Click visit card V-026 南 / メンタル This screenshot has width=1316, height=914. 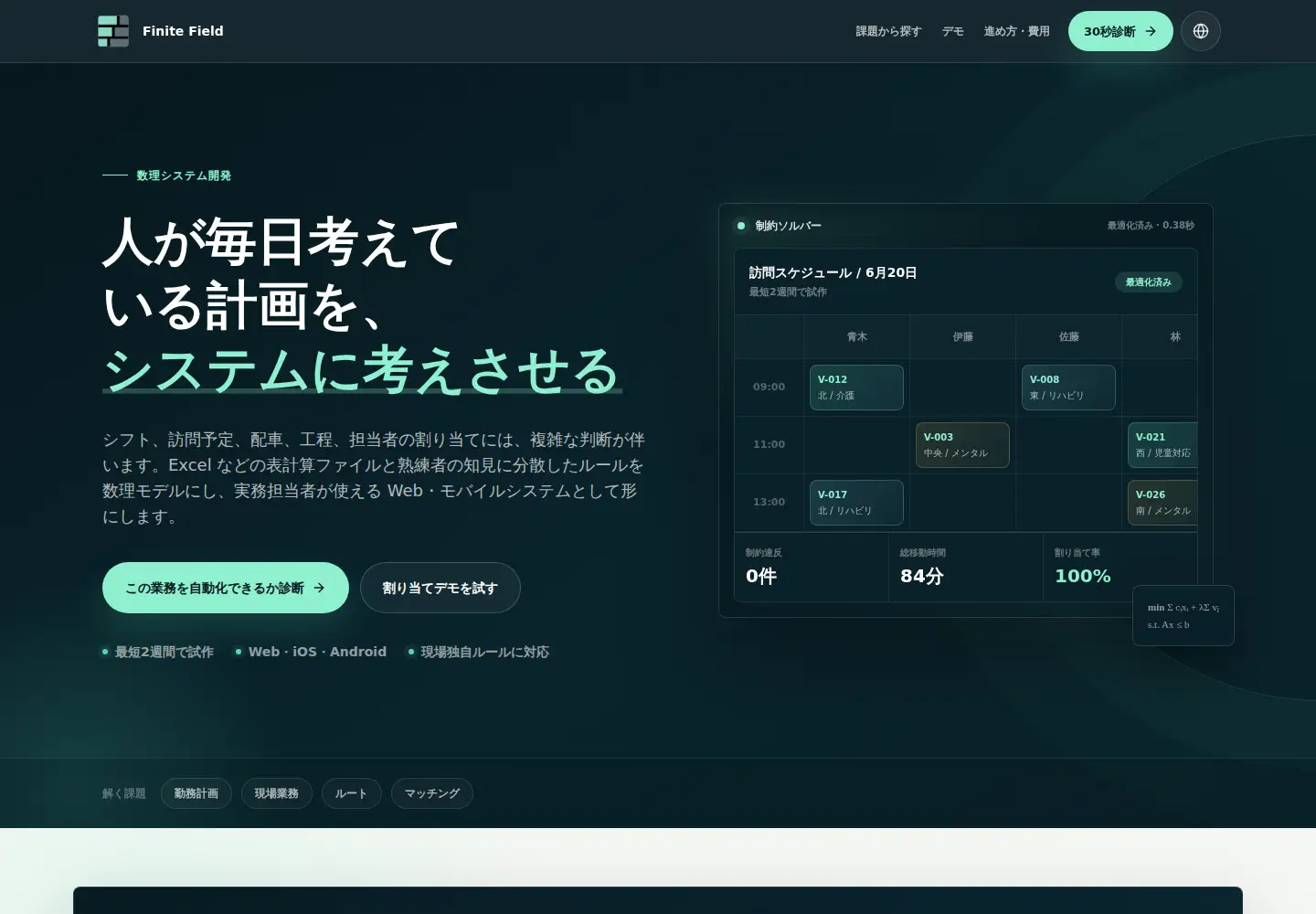tap(1162, 503)
